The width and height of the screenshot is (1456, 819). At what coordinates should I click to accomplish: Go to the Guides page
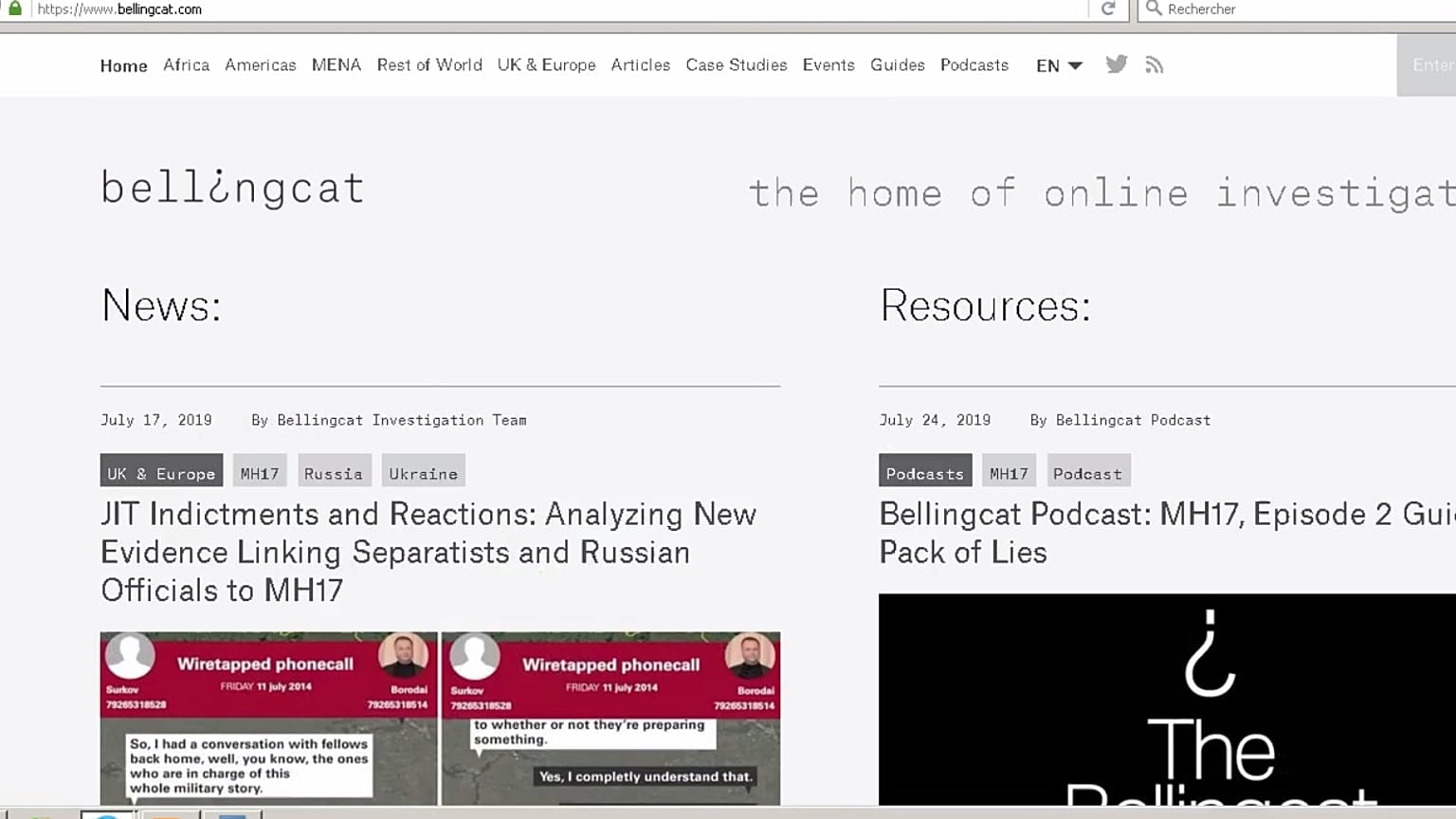coord(898,64)
